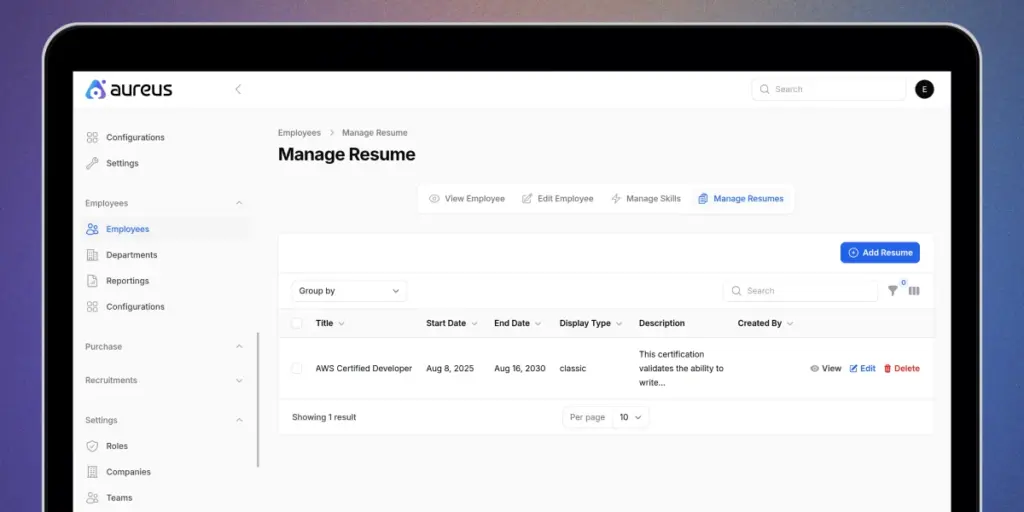Expand the Recruitments sidebar group
The width and height of the screenshot is (1024, 512).
(x=239, y=380)
